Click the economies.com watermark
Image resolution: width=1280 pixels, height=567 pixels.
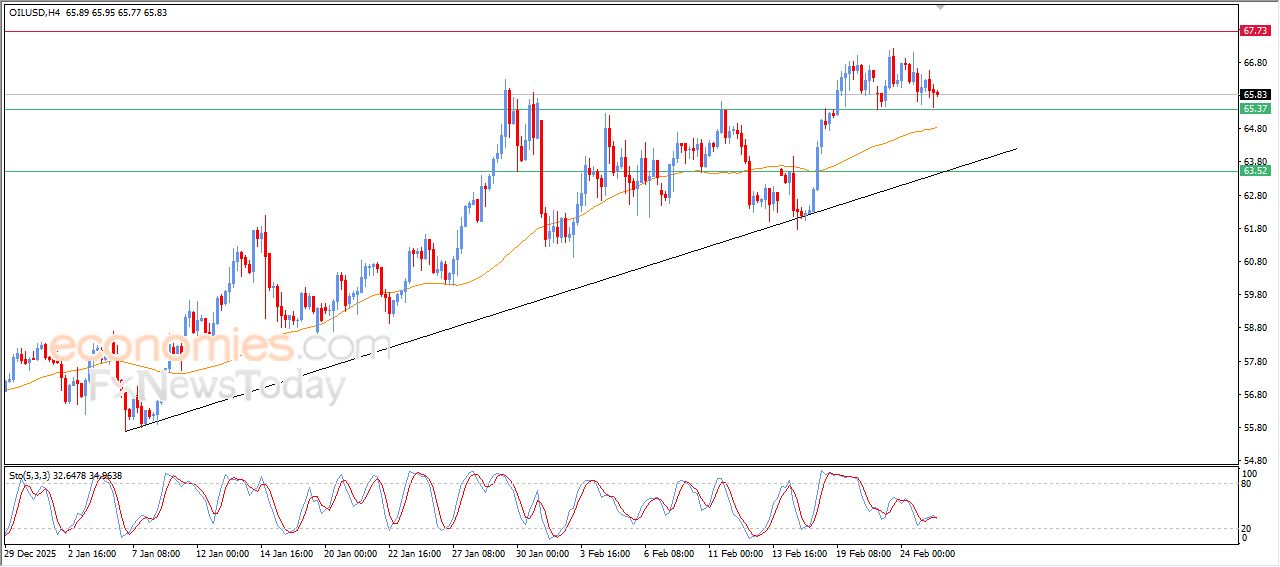point(220,347)
